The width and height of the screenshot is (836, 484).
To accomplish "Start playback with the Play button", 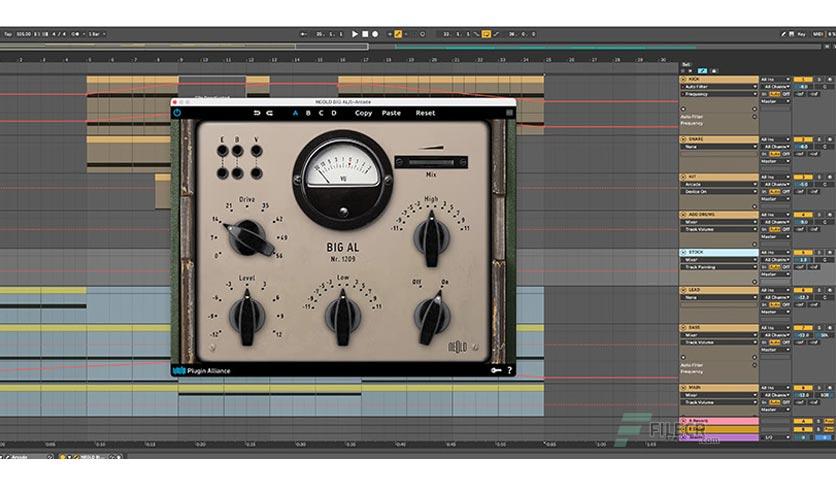I will pos(355,34).
